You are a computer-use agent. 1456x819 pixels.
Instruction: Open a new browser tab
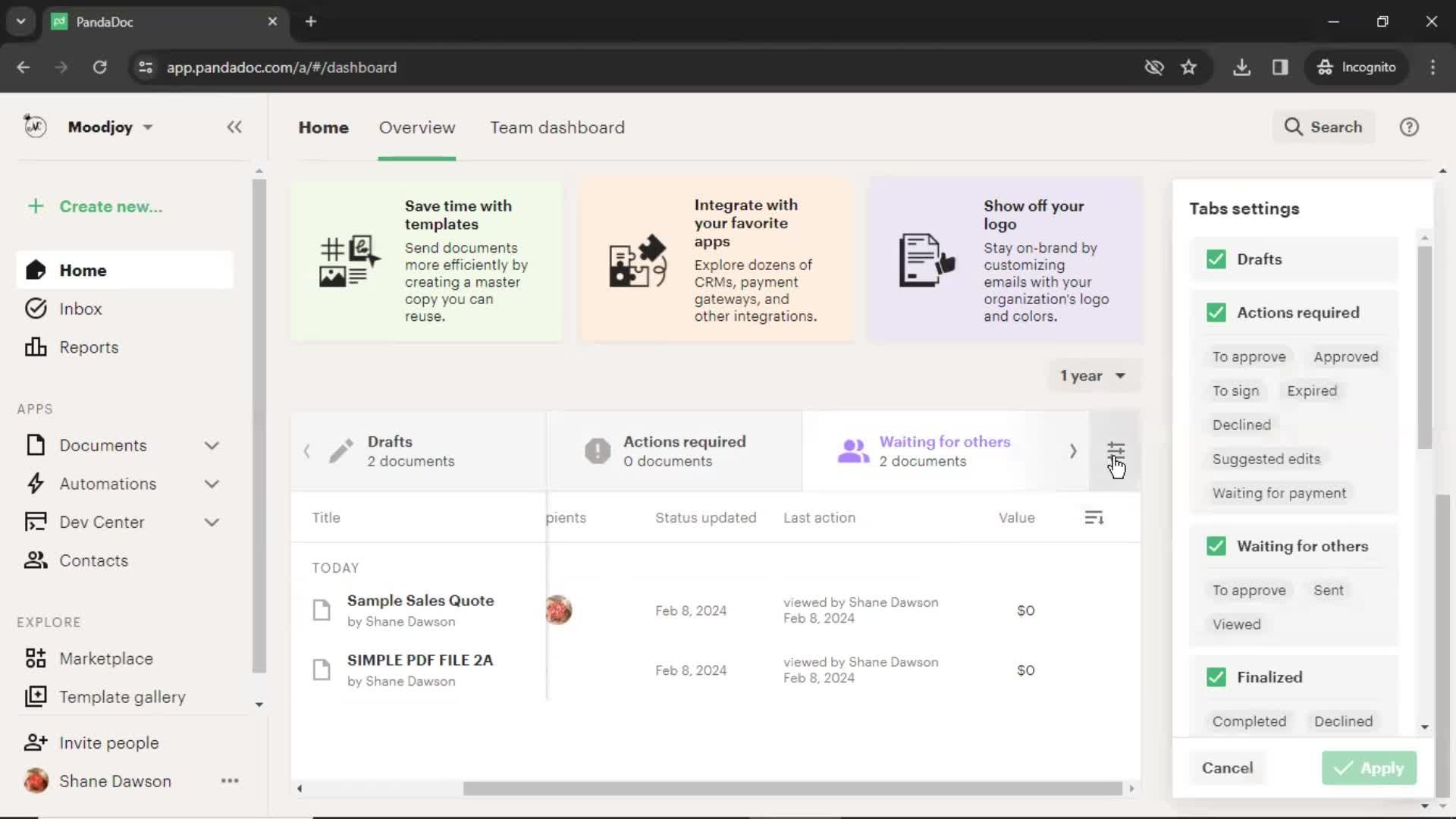(x=311, y=21)
